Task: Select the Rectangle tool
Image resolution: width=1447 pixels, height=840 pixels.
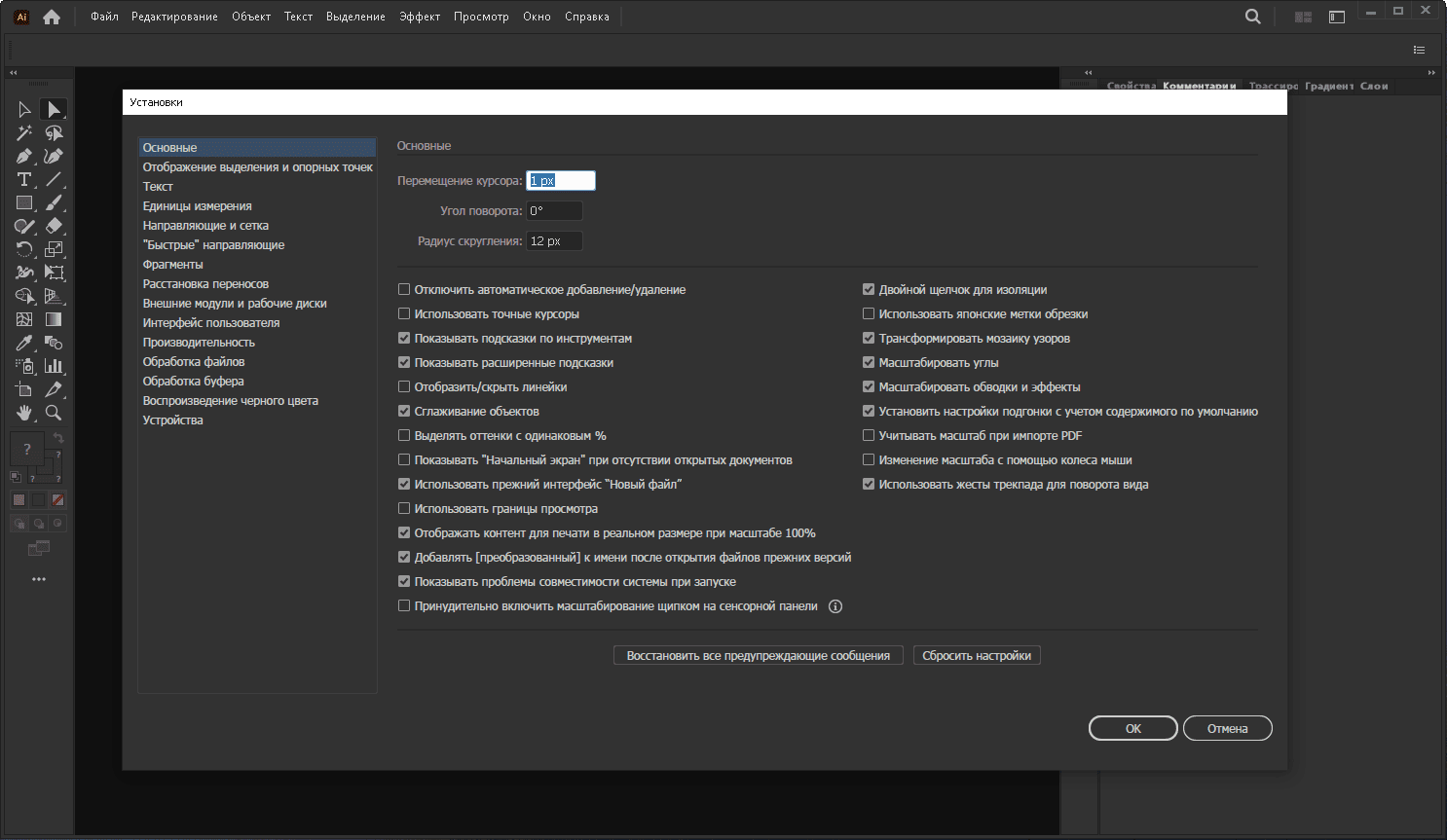Action: pos(24,203)
